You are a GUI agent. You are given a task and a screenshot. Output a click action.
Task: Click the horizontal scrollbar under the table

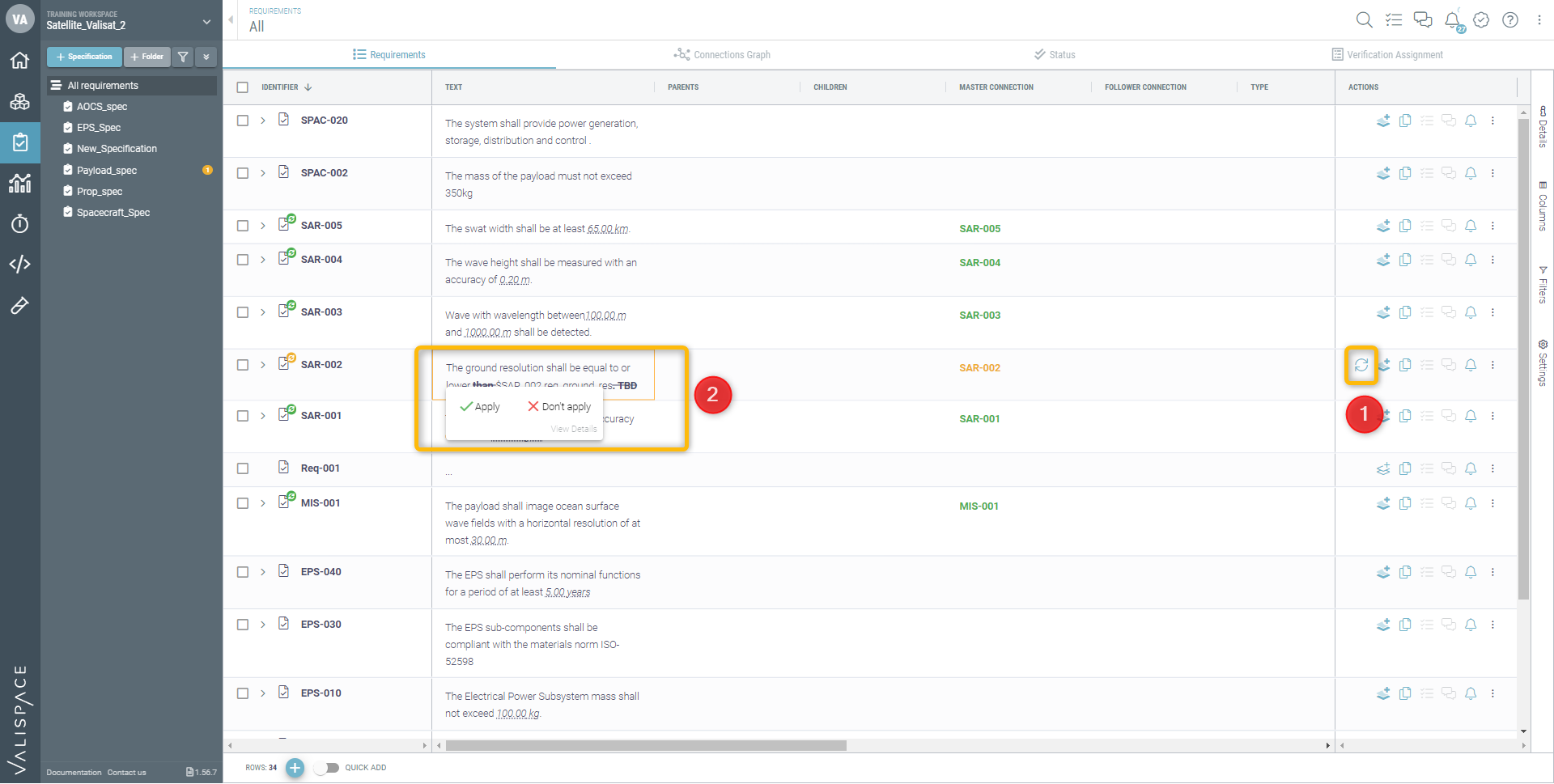[646, 746]
